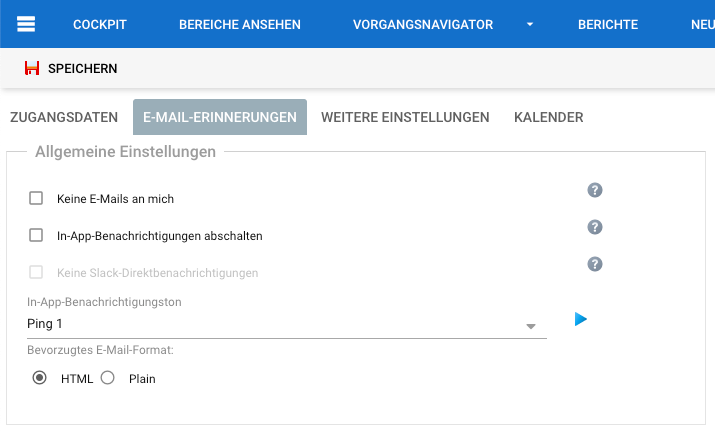Open help for Keine E-Mails an mich
Viewport: 715px width, 433px height.
point(595,191)
